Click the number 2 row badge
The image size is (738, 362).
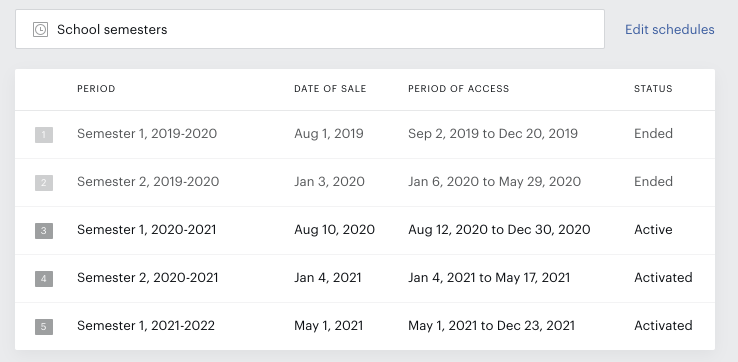point(44,183)
